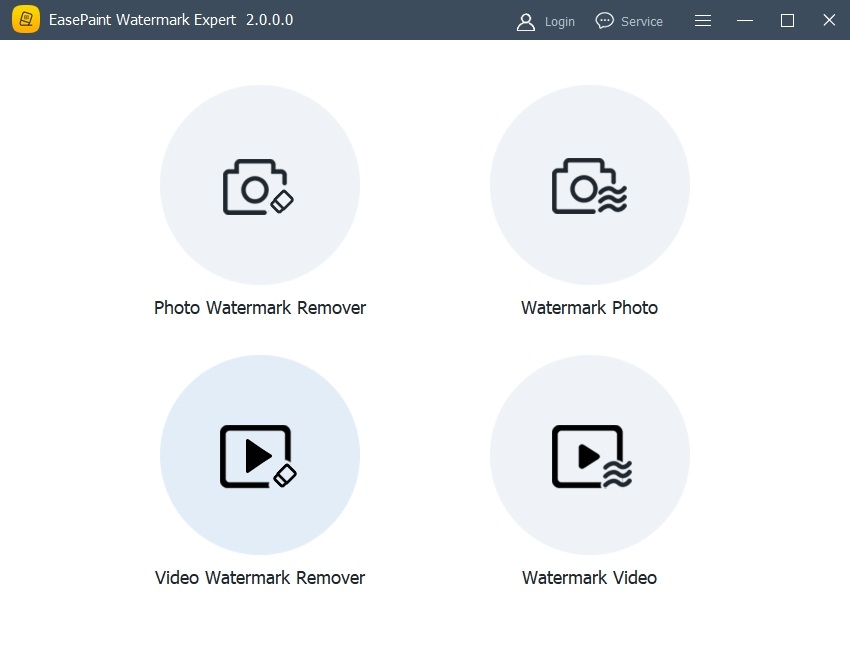Select the Video Watermark Remover label
Viewport: 850px width, 650px height.
[260, 577]
